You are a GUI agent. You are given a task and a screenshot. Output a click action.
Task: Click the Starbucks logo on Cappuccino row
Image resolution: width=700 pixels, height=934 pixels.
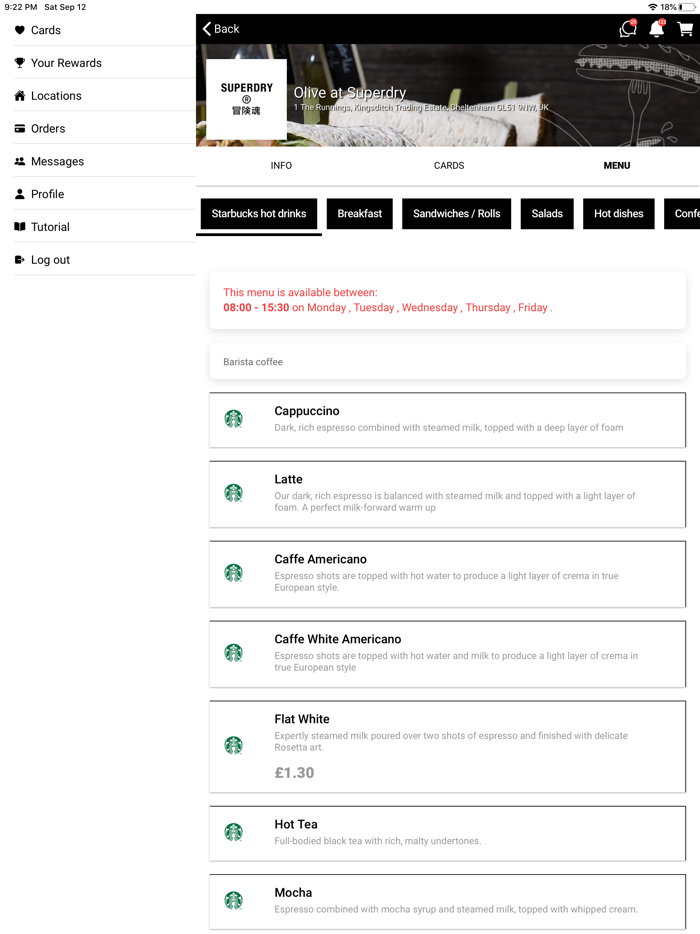[234, 419]
